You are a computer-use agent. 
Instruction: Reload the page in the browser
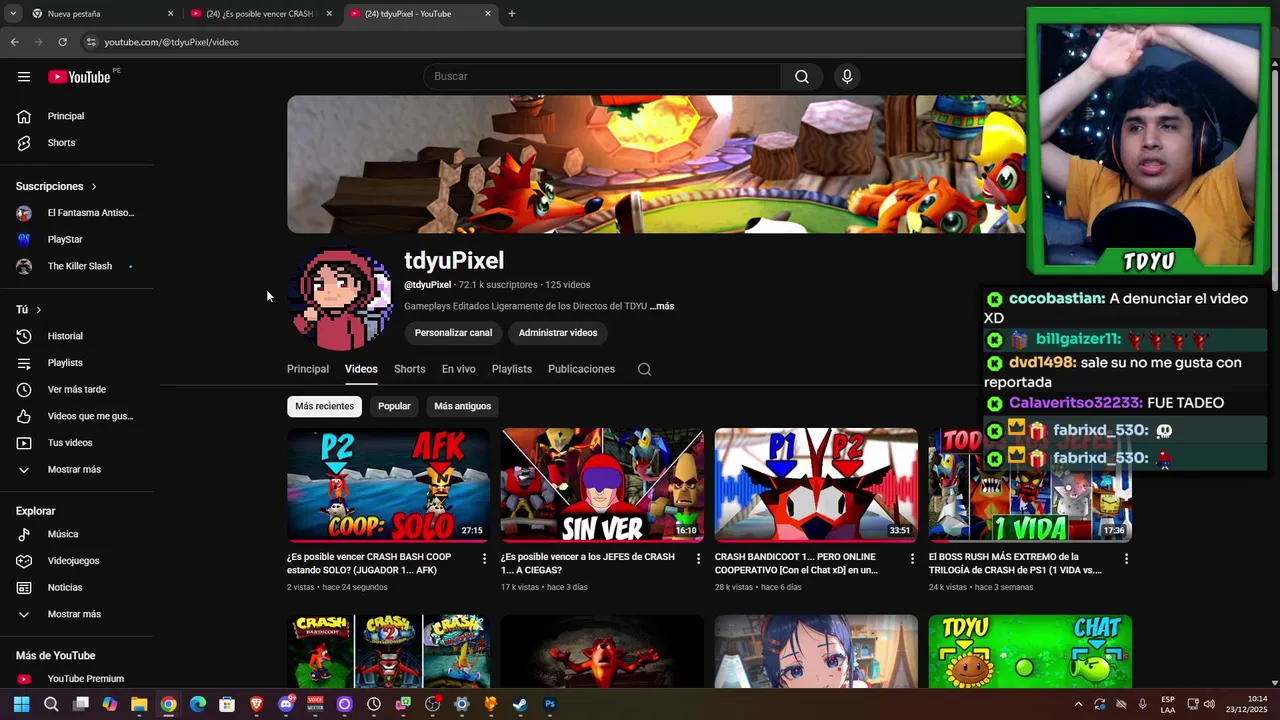62,42
